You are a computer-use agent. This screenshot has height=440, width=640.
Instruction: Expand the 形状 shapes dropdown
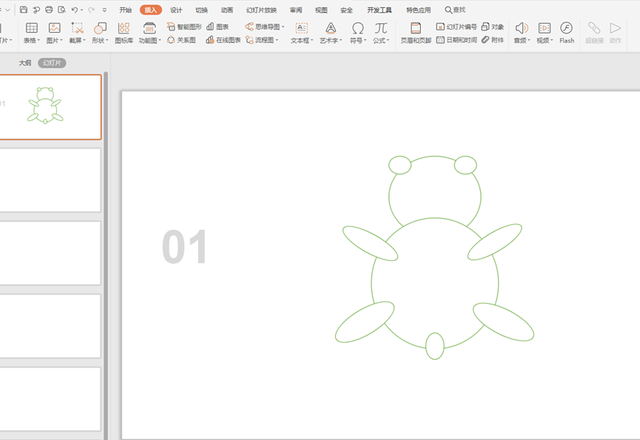click(x=100, y=41)
